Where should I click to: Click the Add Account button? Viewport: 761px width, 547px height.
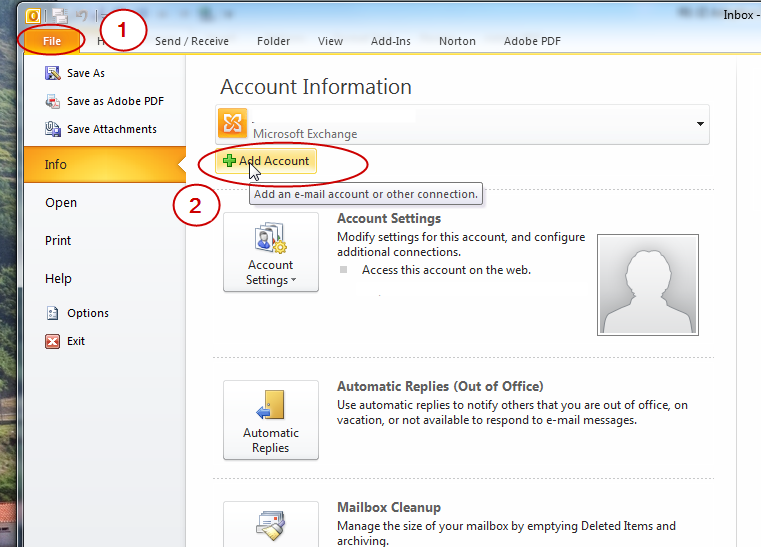[266, 161]
